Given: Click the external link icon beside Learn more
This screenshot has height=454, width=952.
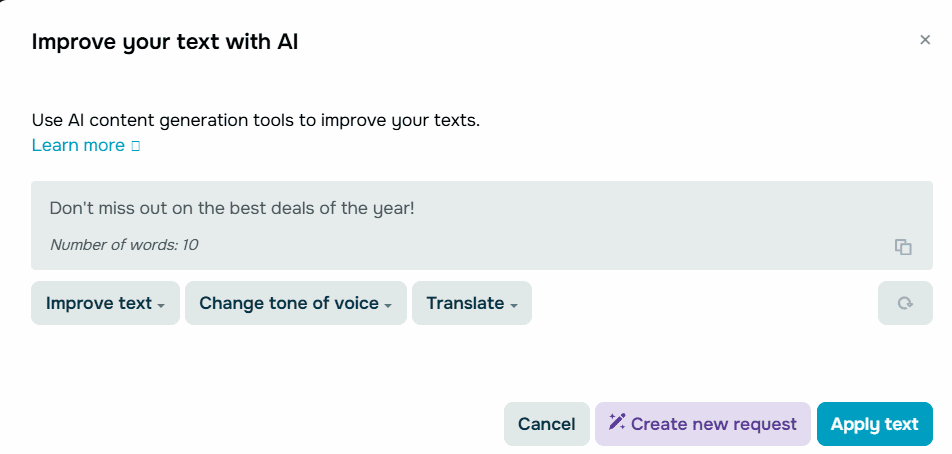Looking at the screenshot, I should [136, 146].
